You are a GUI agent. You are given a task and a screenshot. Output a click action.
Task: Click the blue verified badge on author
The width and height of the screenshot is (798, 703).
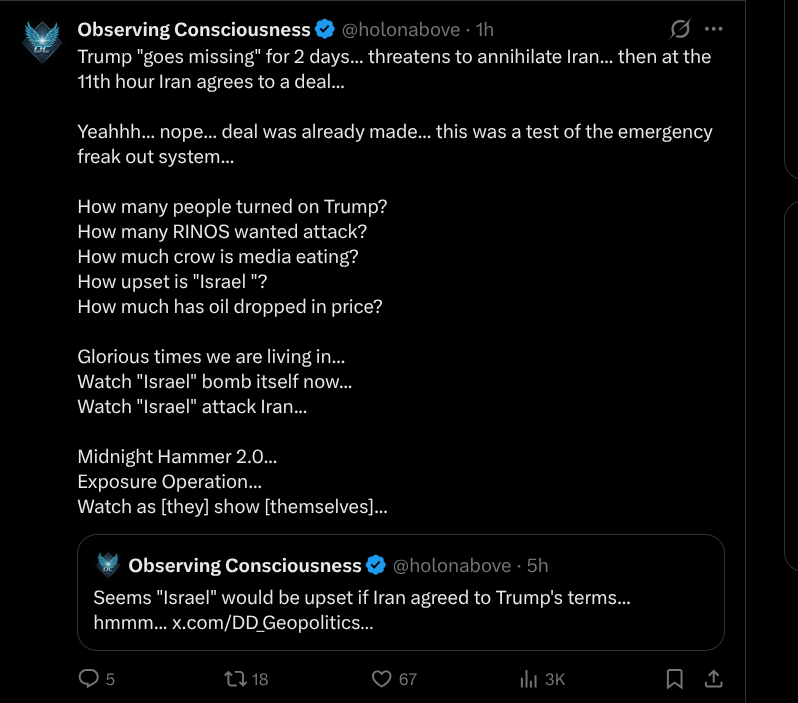coord(326,30)
